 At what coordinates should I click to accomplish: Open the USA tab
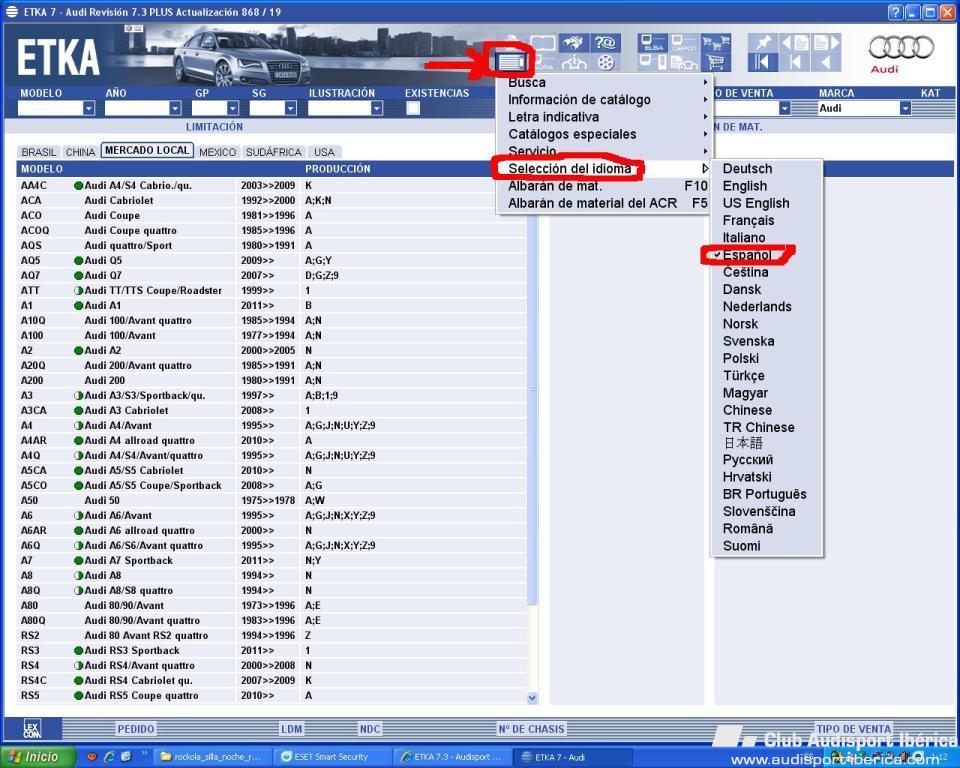click(324, 152)
